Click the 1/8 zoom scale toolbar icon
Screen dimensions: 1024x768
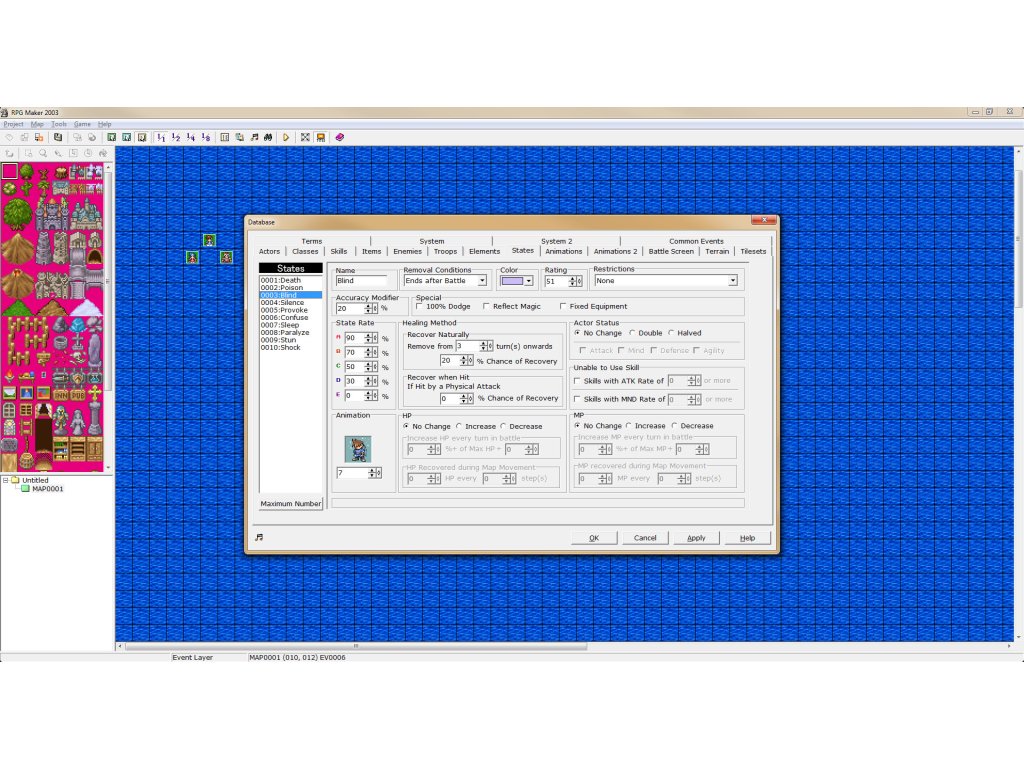point(206,137)
